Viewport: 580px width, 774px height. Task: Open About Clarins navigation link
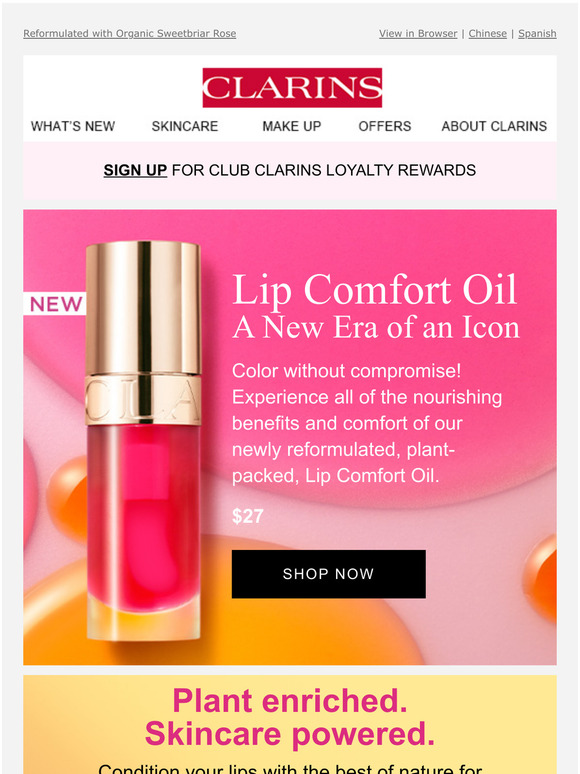(494, 126)
